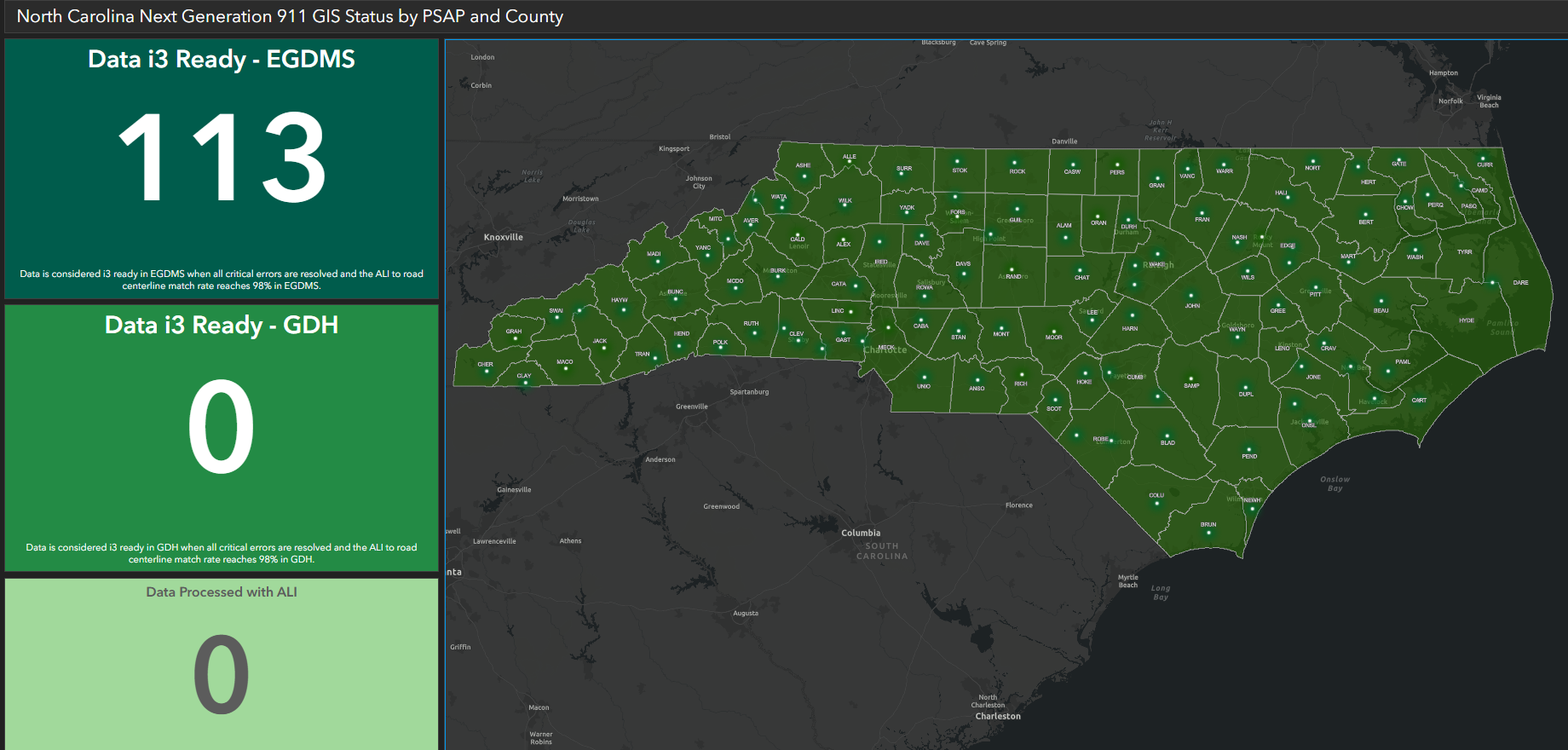This screenshot has height=750, width=1568.
Task: Select the CART county label
Action: tap(1419, 400)
